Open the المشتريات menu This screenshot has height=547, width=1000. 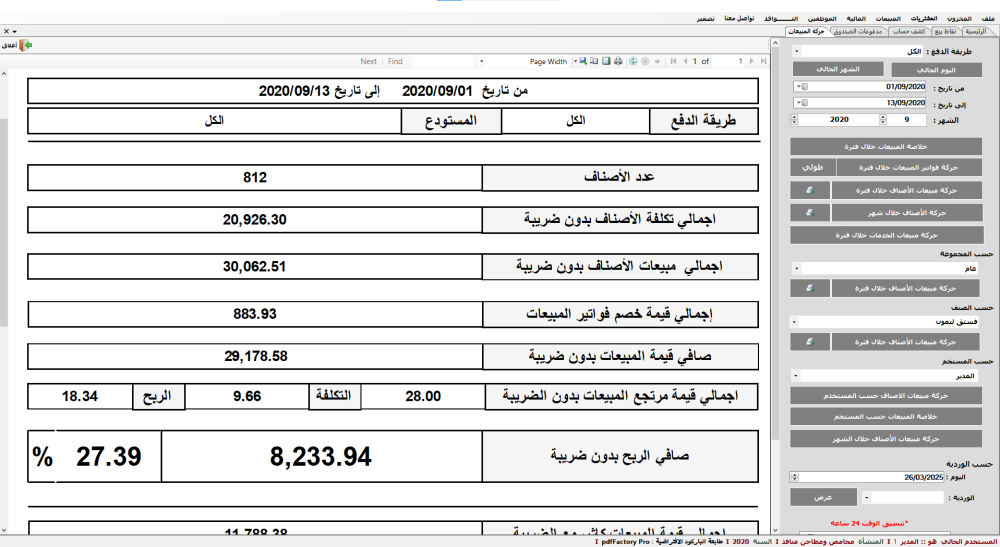tap(925, 19)
